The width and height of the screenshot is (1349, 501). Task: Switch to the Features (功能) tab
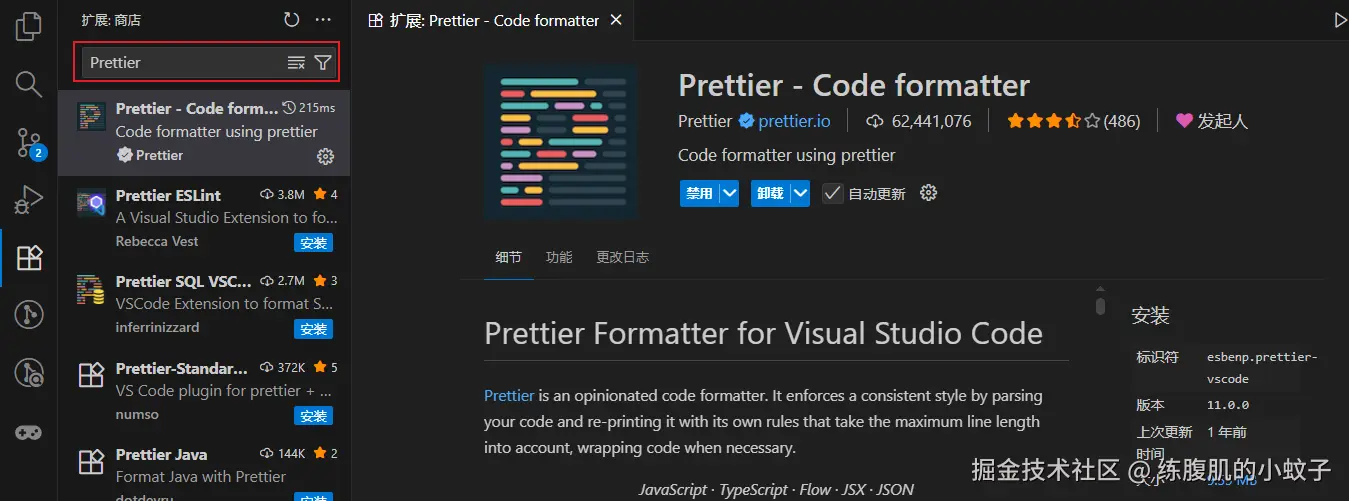pos(559,257)
